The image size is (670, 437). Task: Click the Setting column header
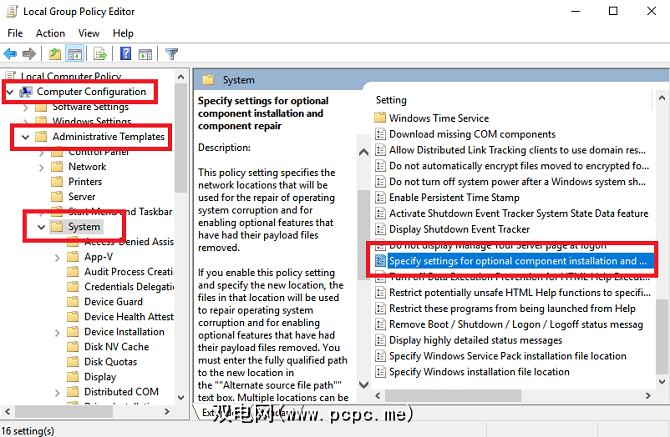[391, 100]
